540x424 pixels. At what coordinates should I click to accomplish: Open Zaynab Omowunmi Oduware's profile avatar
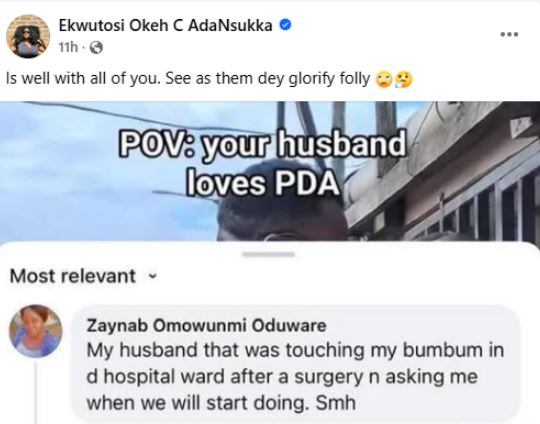click(35, 331)
